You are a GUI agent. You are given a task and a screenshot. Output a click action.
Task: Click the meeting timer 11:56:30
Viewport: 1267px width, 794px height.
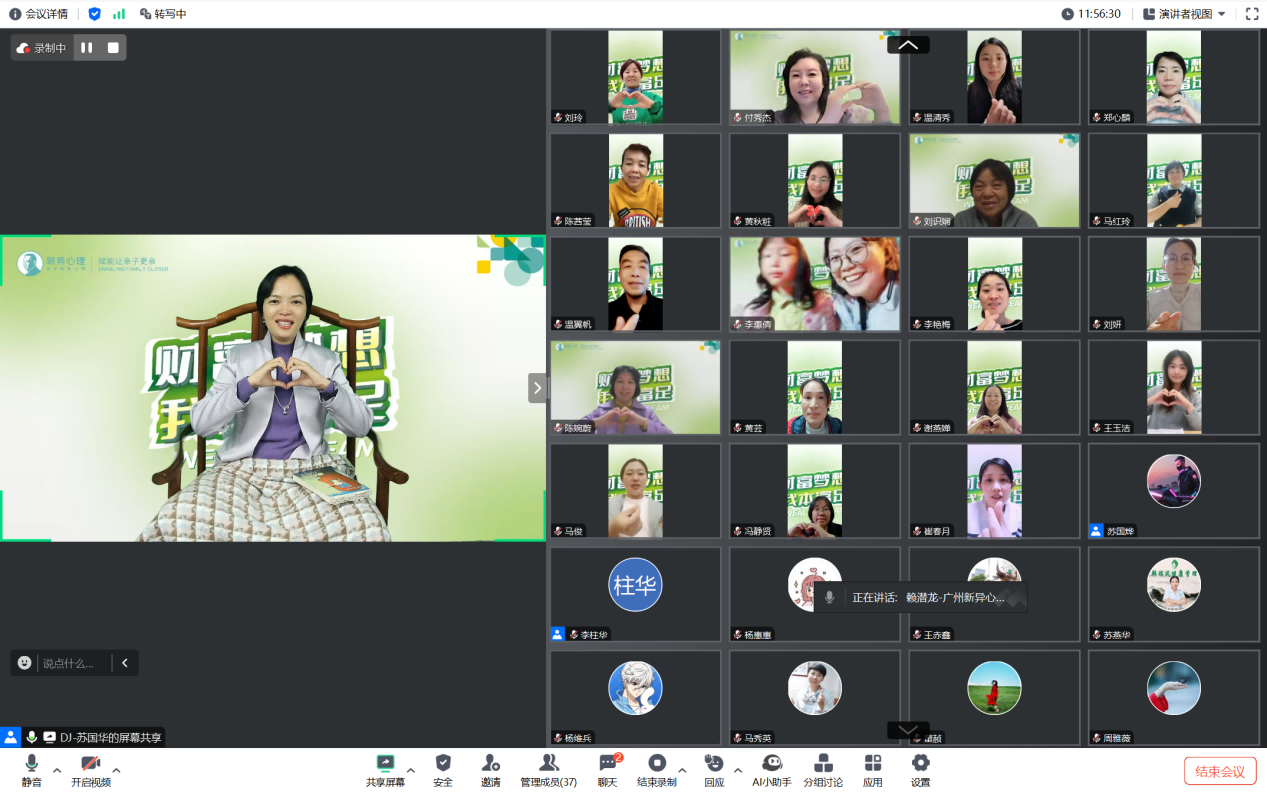click(x=1099, y=14)
